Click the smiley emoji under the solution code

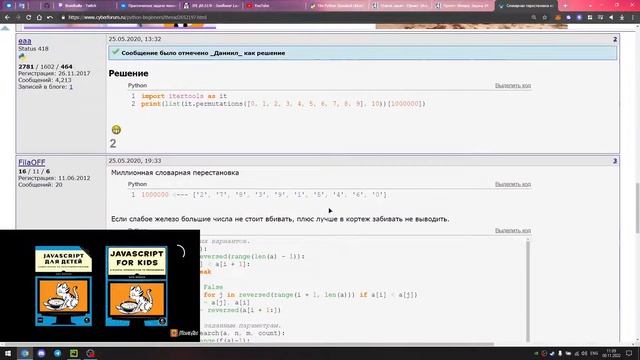tap(116, 129)
